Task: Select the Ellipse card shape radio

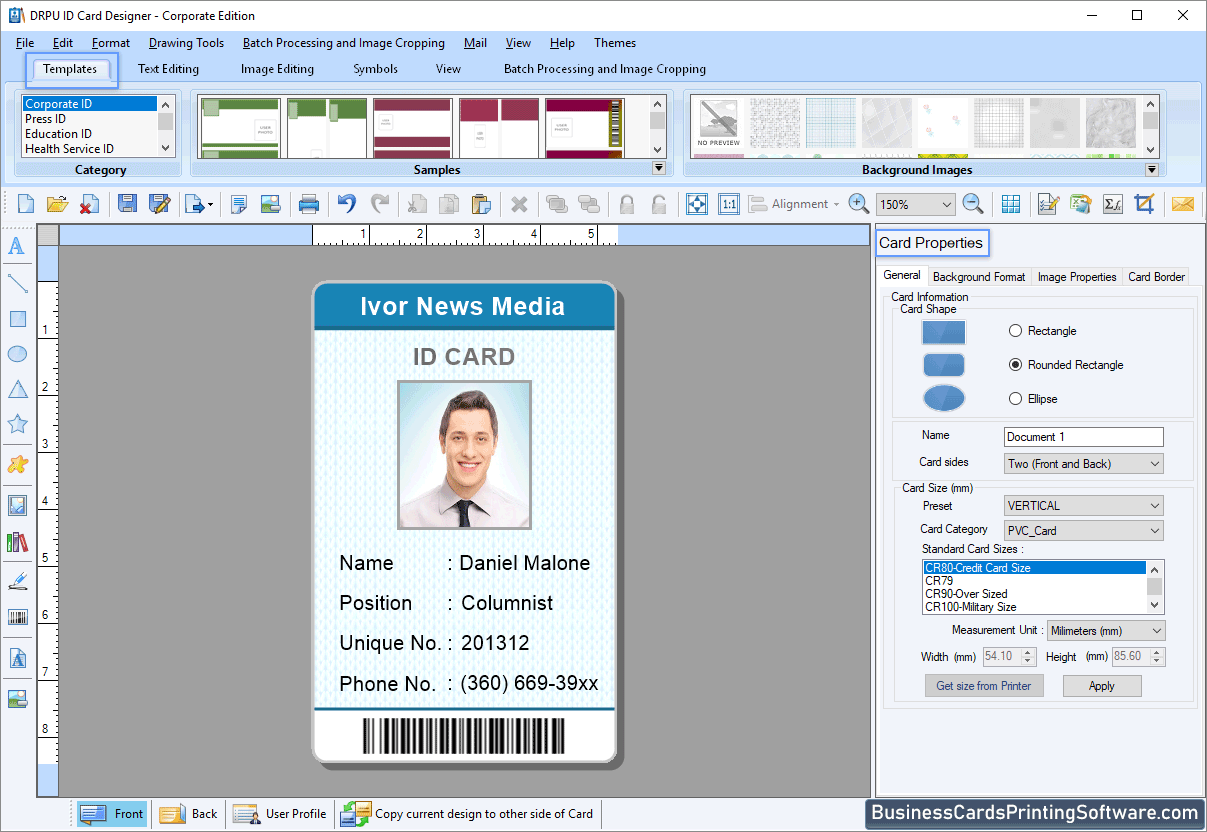Action: pyautogui.click(x=1016, y=399)
